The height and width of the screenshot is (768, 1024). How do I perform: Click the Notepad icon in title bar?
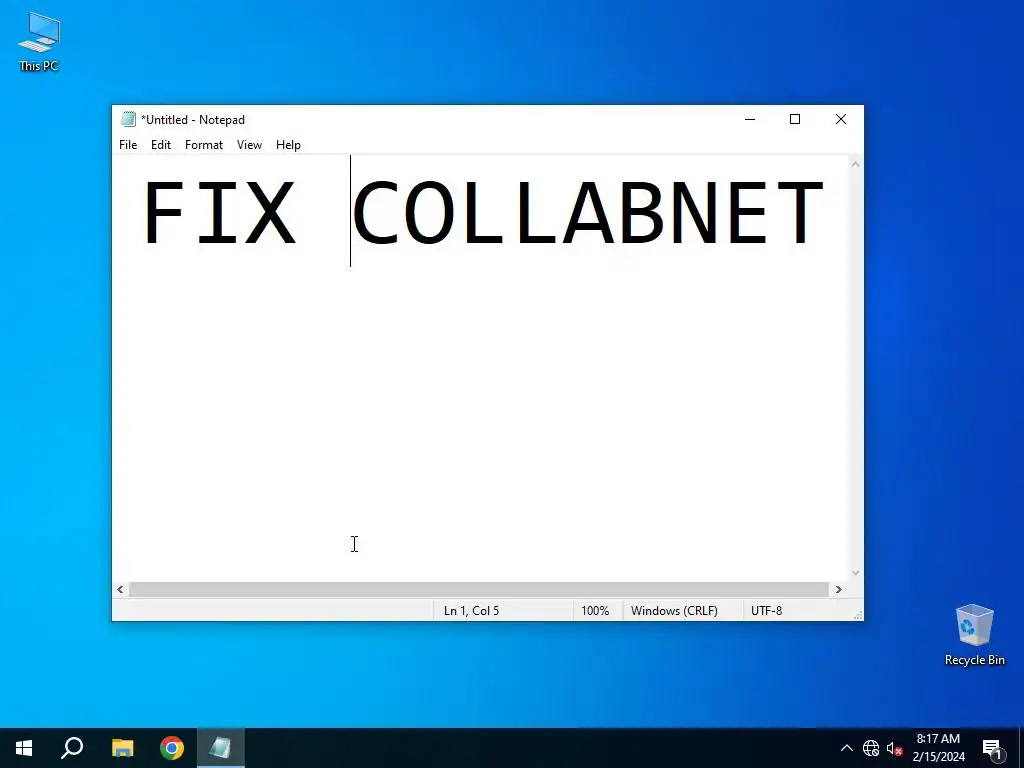click(128, 120)
